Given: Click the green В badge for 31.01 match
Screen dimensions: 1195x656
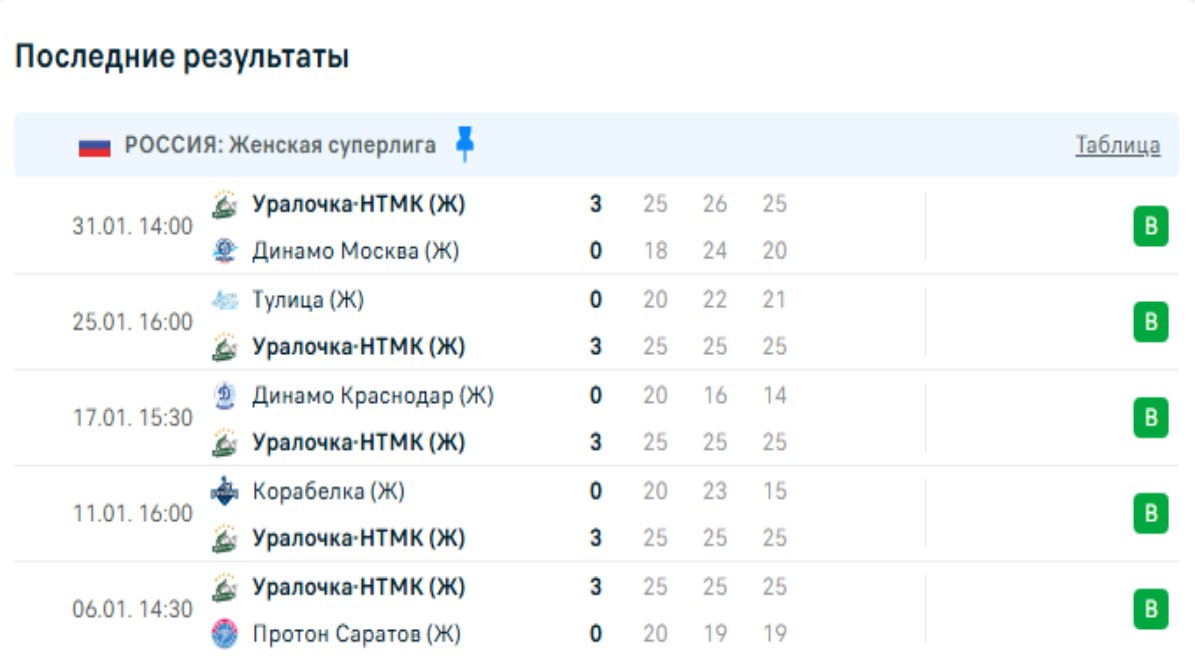Looking at the screenshot, I should [1150, 227].
